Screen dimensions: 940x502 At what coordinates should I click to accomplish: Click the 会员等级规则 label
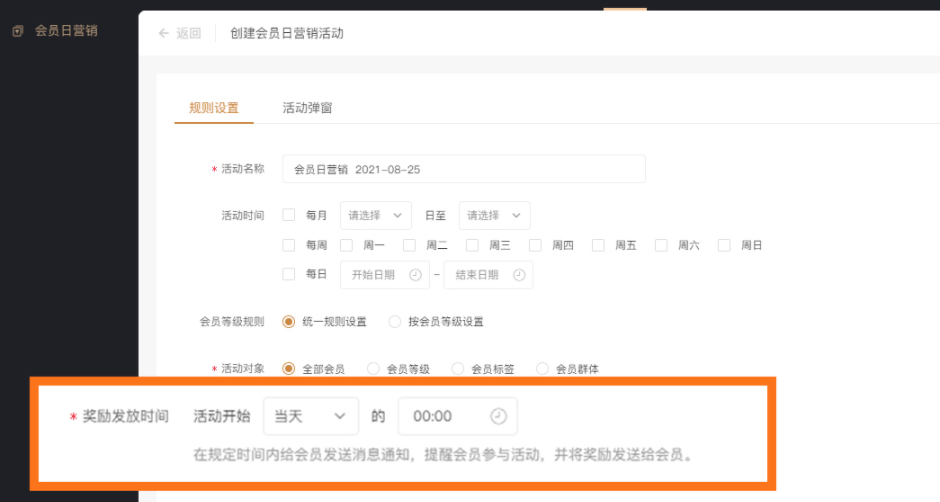point(231,321)
